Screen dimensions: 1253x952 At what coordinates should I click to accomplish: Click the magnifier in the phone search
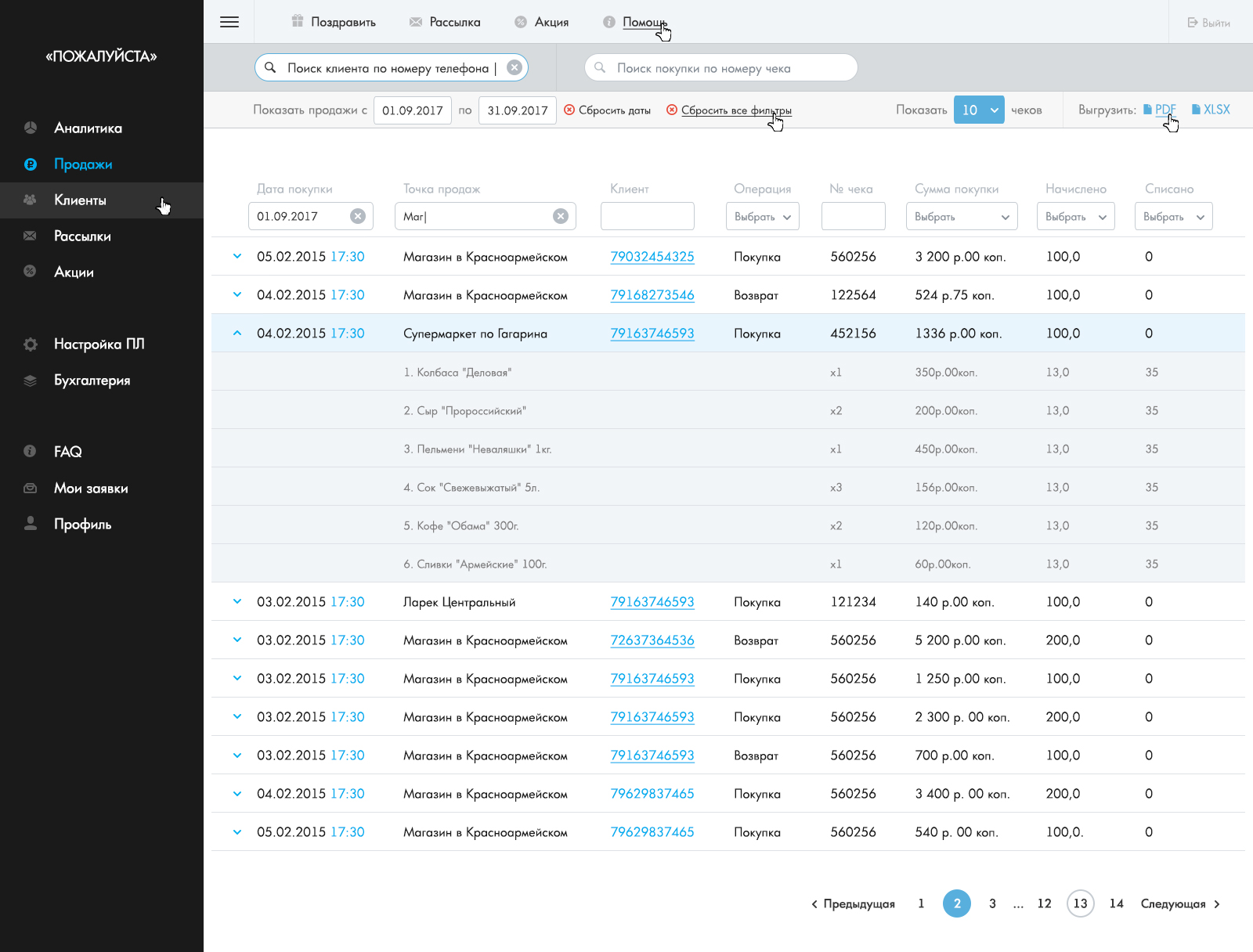click(270, 67)
